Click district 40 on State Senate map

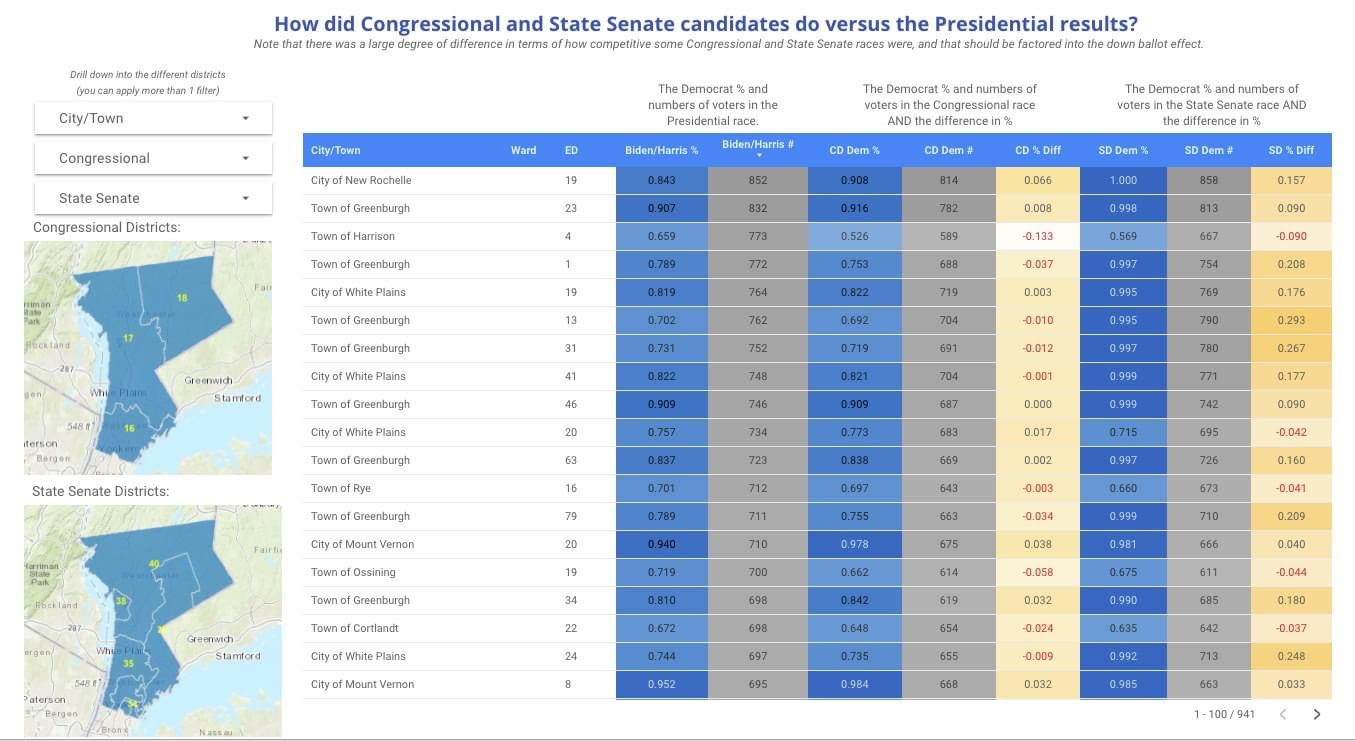click(x=153, y=564)
